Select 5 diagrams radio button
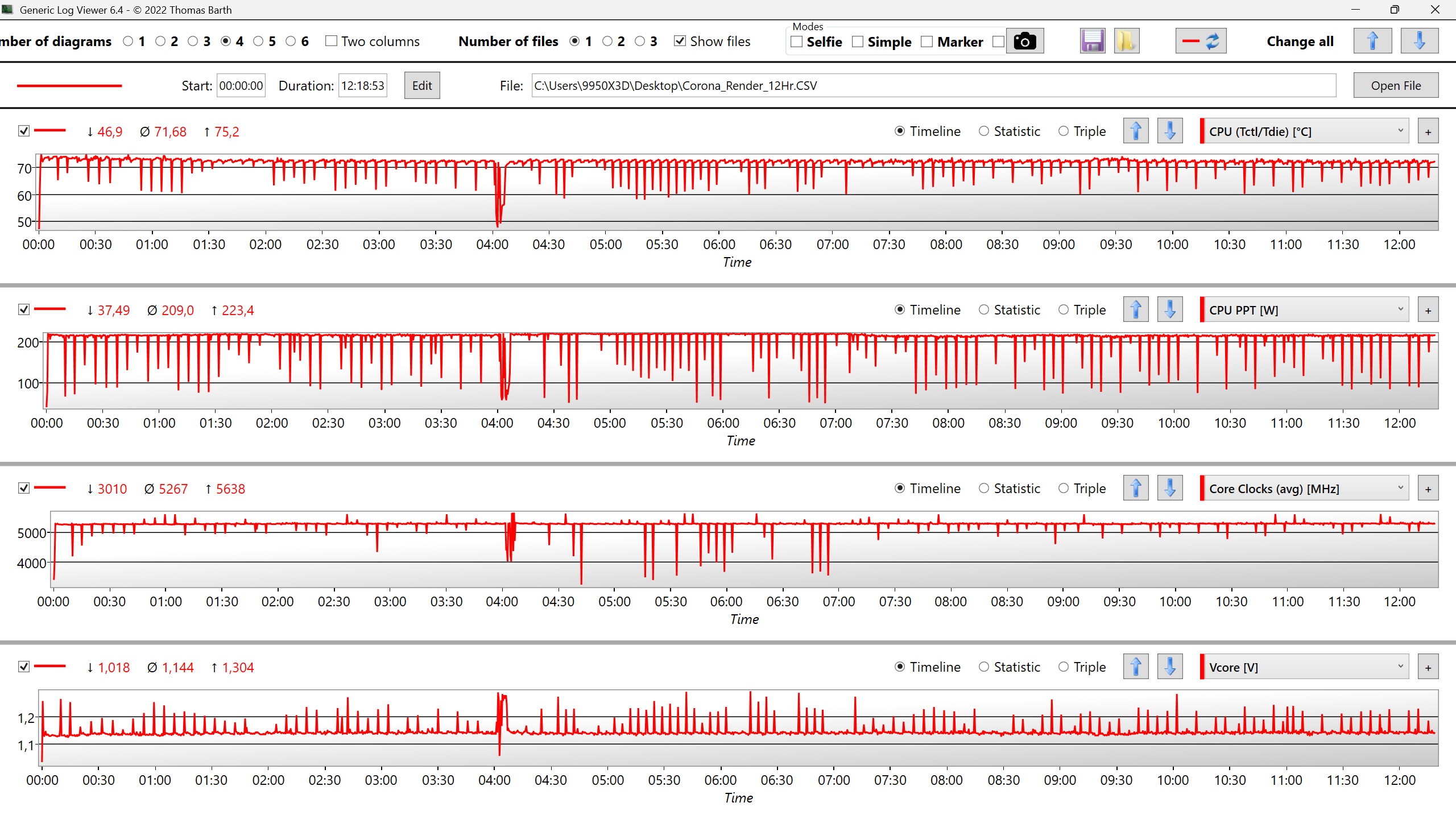The width and height of the screenshot is (1456, 819). pyautogui.click(x=259, y=41)
